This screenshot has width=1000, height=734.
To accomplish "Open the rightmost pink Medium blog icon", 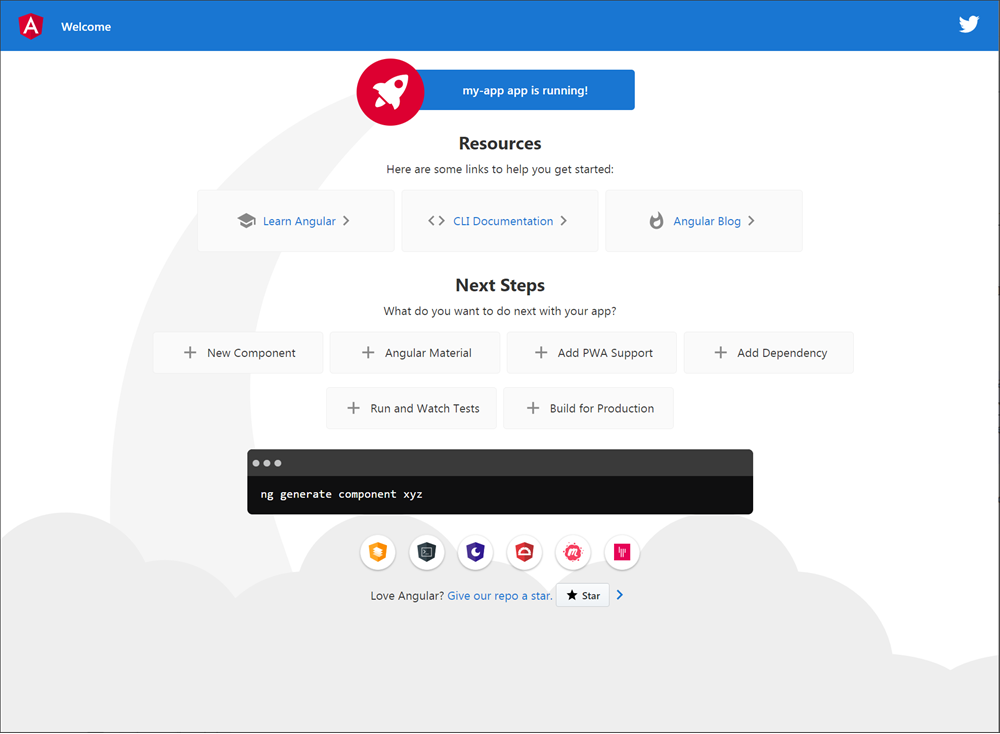I will coord(622,552).
